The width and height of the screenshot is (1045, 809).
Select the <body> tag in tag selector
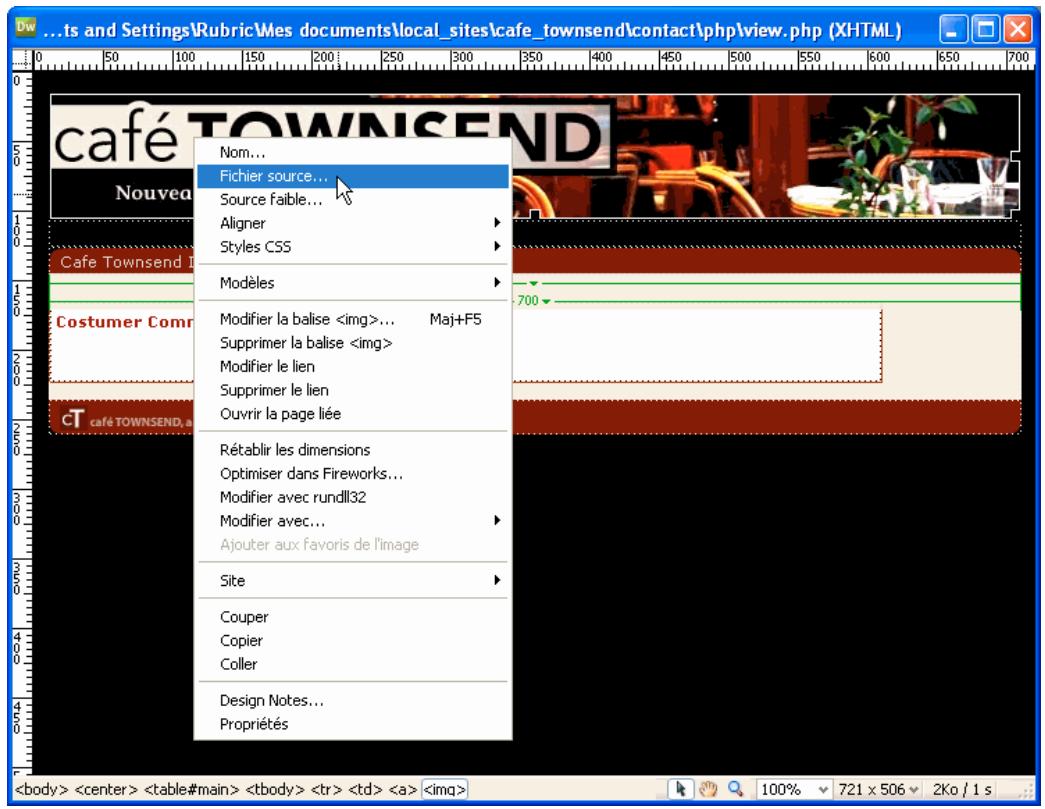pos(41,790)
